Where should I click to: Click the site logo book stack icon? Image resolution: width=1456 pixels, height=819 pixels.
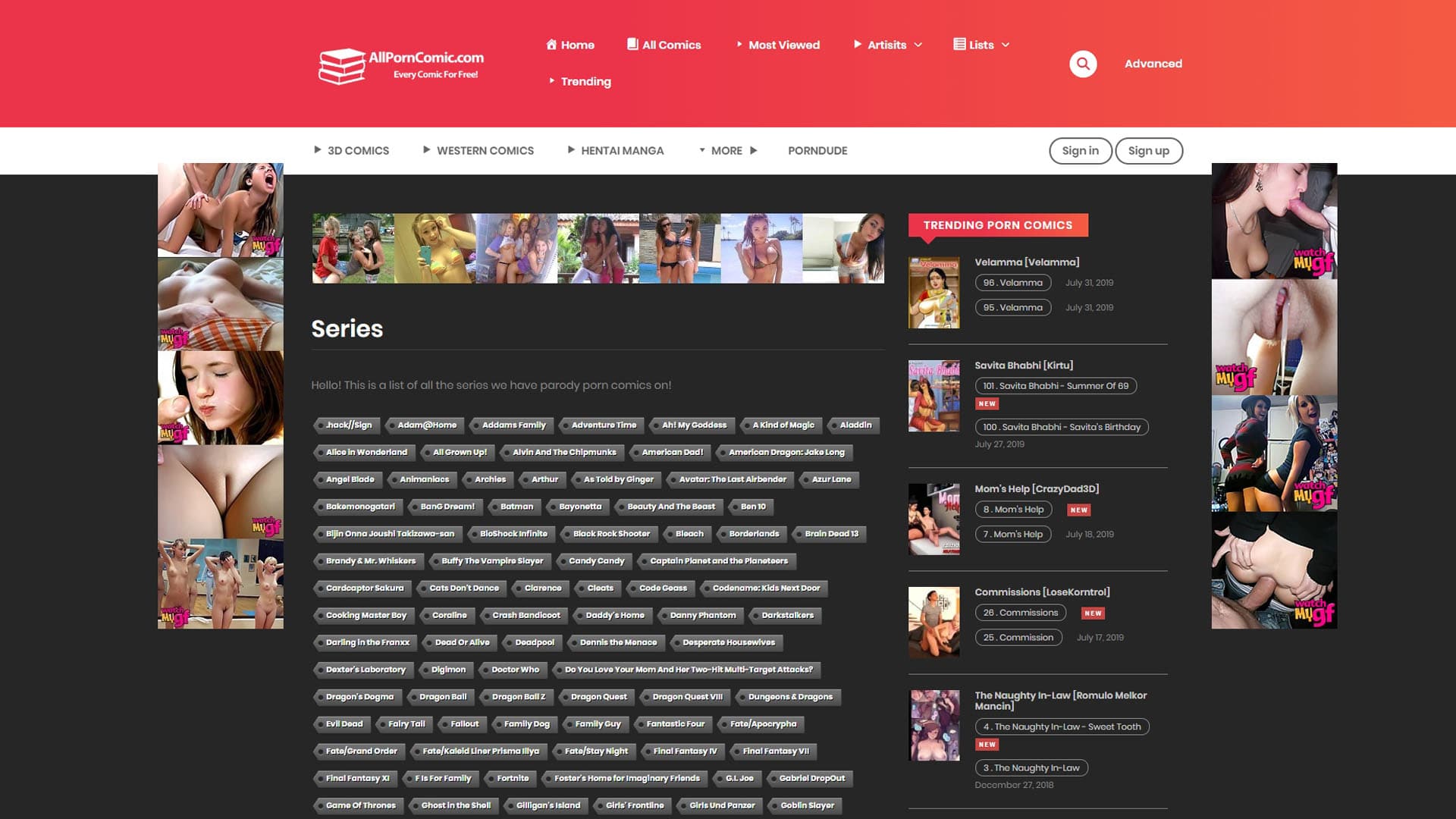click(x=341, y=66)
